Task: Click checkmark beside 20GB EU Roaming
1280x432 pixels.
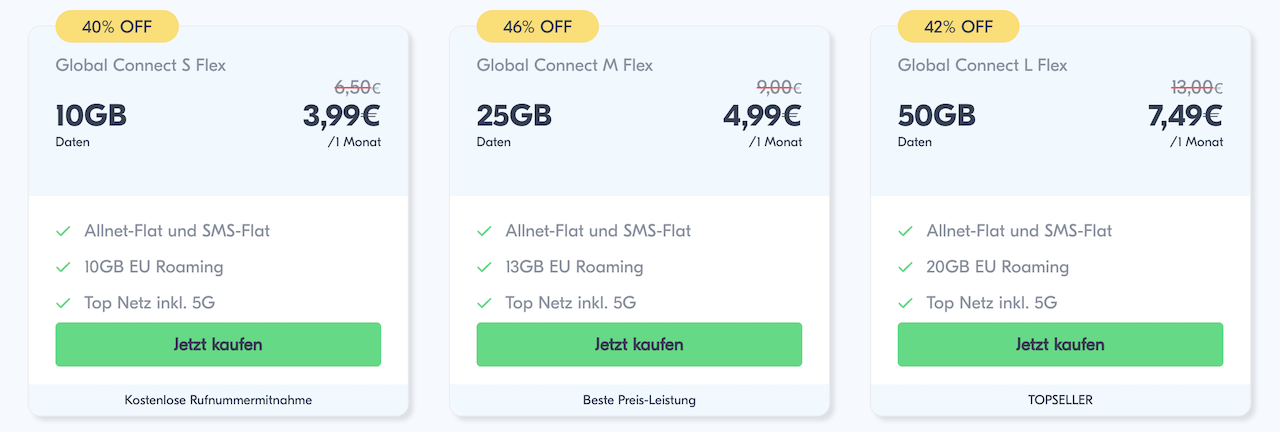Action: [905, 267]
